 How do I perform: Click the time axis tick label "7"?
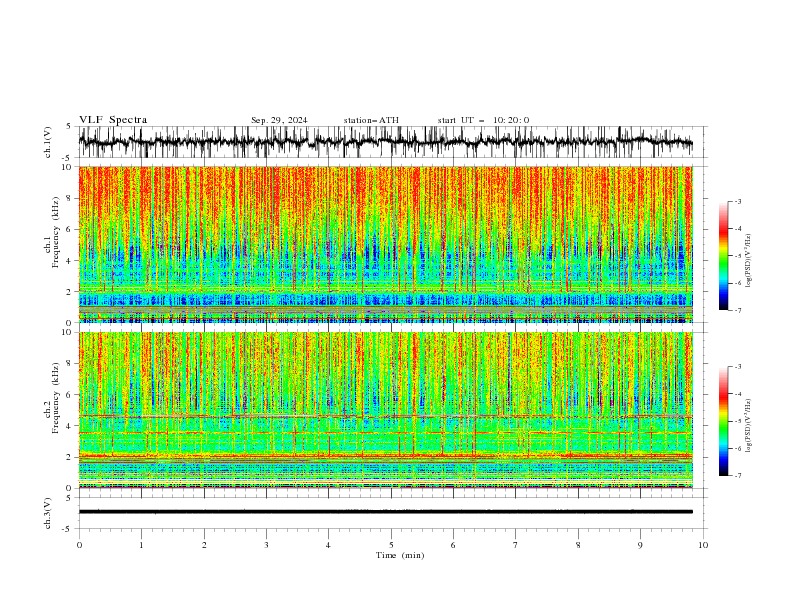(x=516, y=545)
